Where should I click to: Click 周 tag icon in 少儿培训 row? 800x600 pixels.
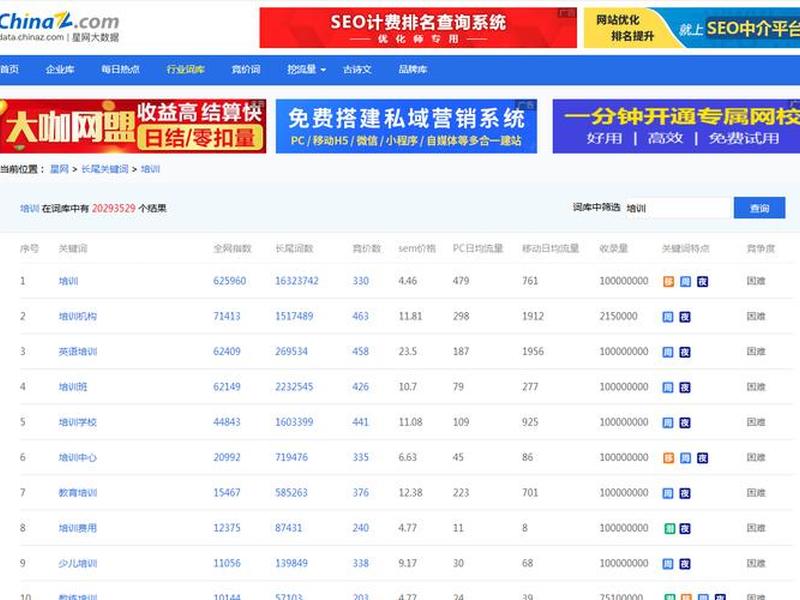click(x=668, y=564)
